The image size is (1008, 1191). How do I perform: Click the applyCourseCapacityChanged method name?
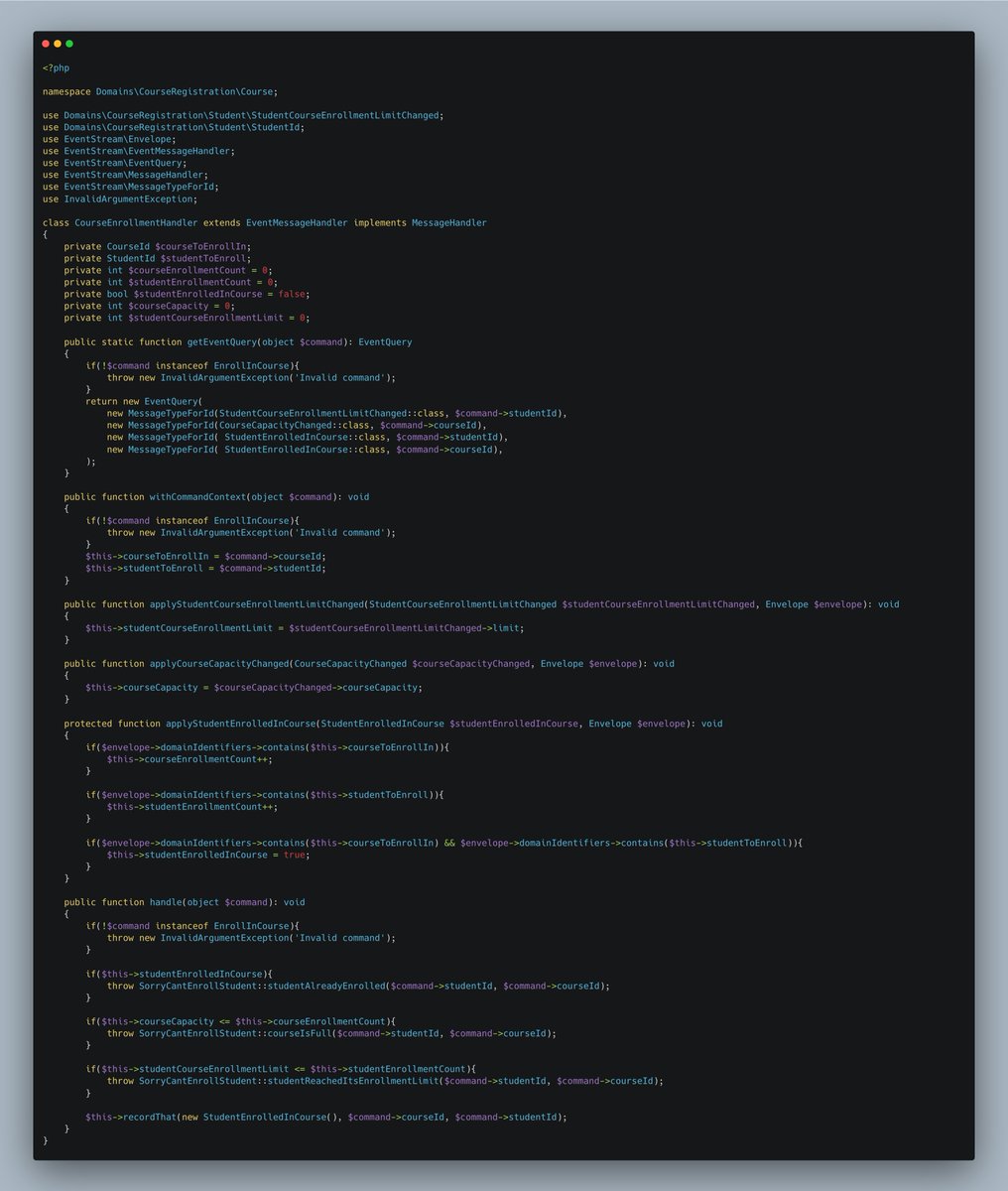pyautogui.click(x=218, y=663)
